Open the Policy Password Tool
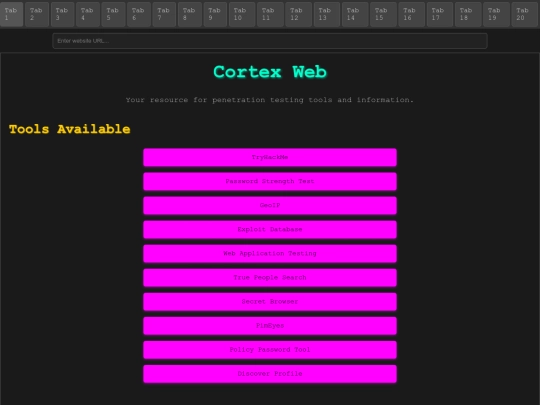The width and height of the screenshot is (540, 405). tap(270, 350)
